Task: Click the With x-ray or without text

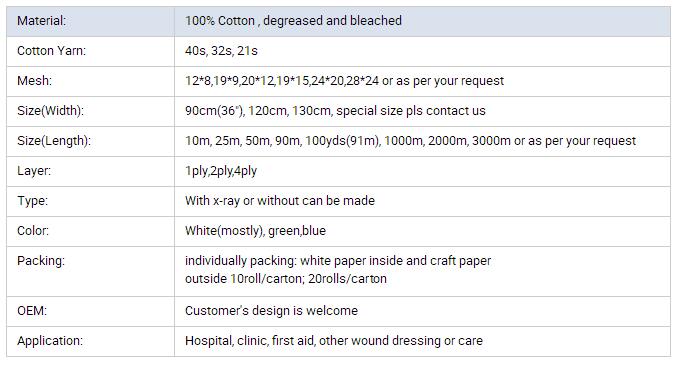Action: 280,201
